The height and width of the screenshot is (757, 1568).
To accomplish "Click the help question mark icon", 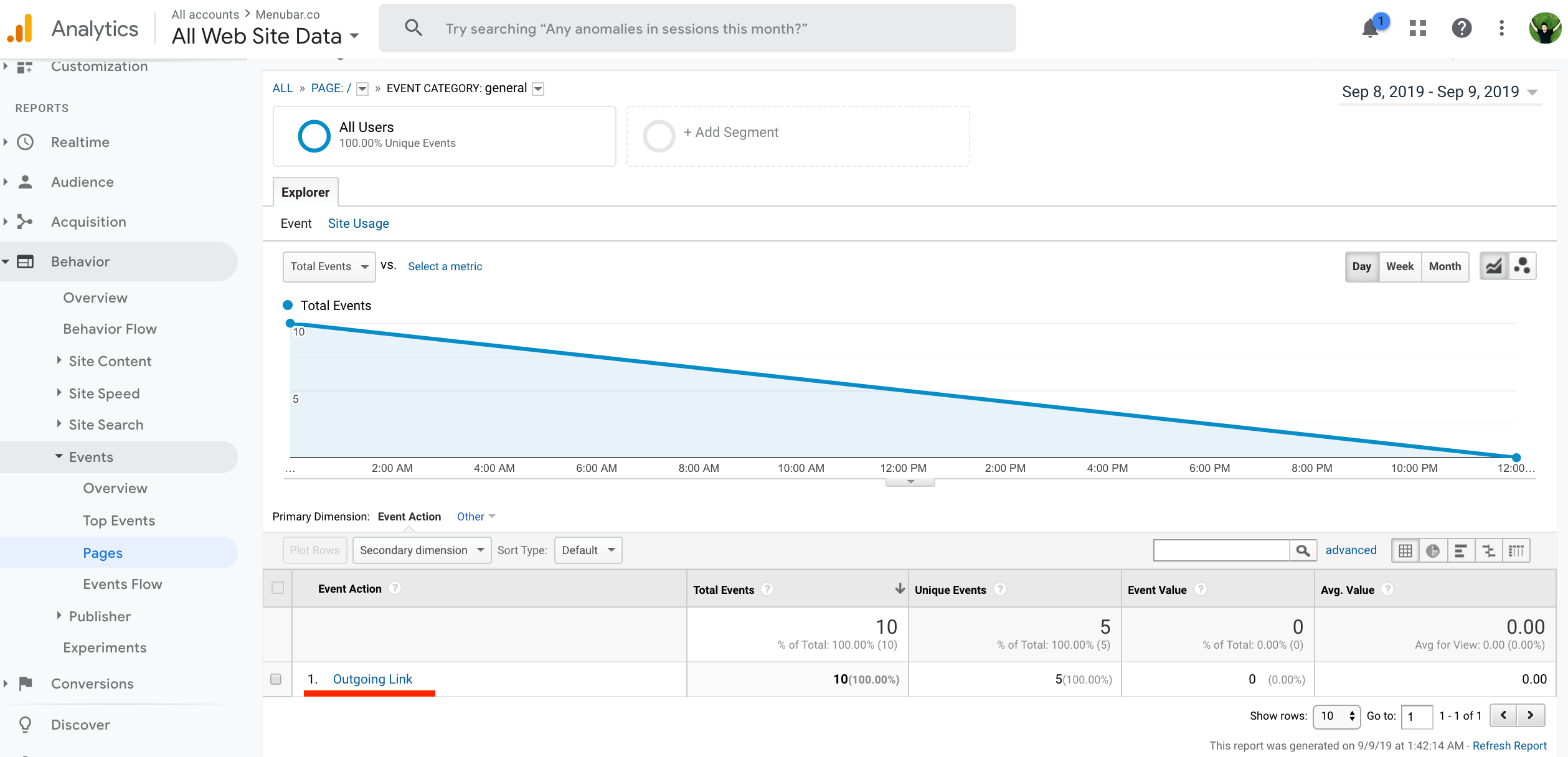I will 1461,28.
